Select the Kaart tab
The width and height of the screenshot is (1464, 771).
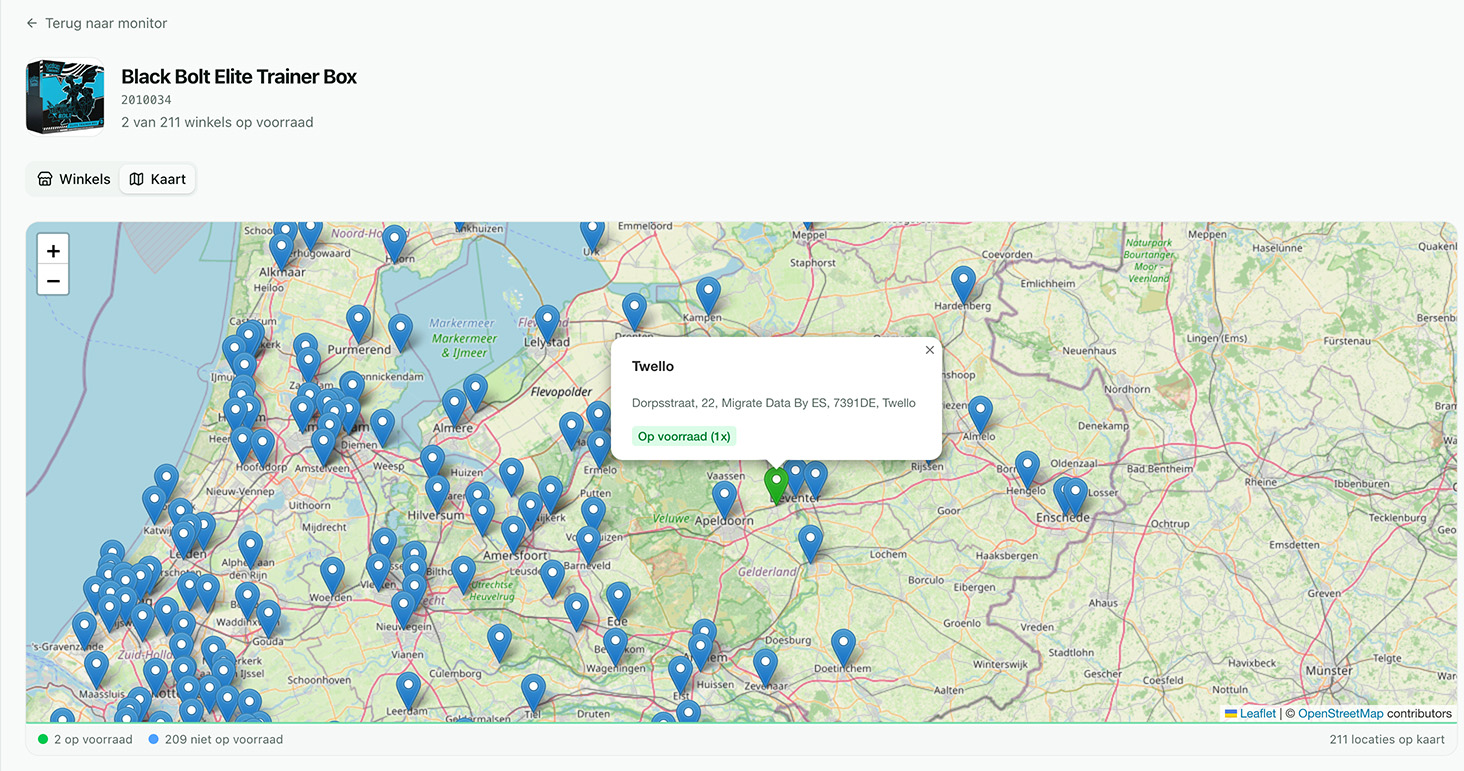(158, 179)
